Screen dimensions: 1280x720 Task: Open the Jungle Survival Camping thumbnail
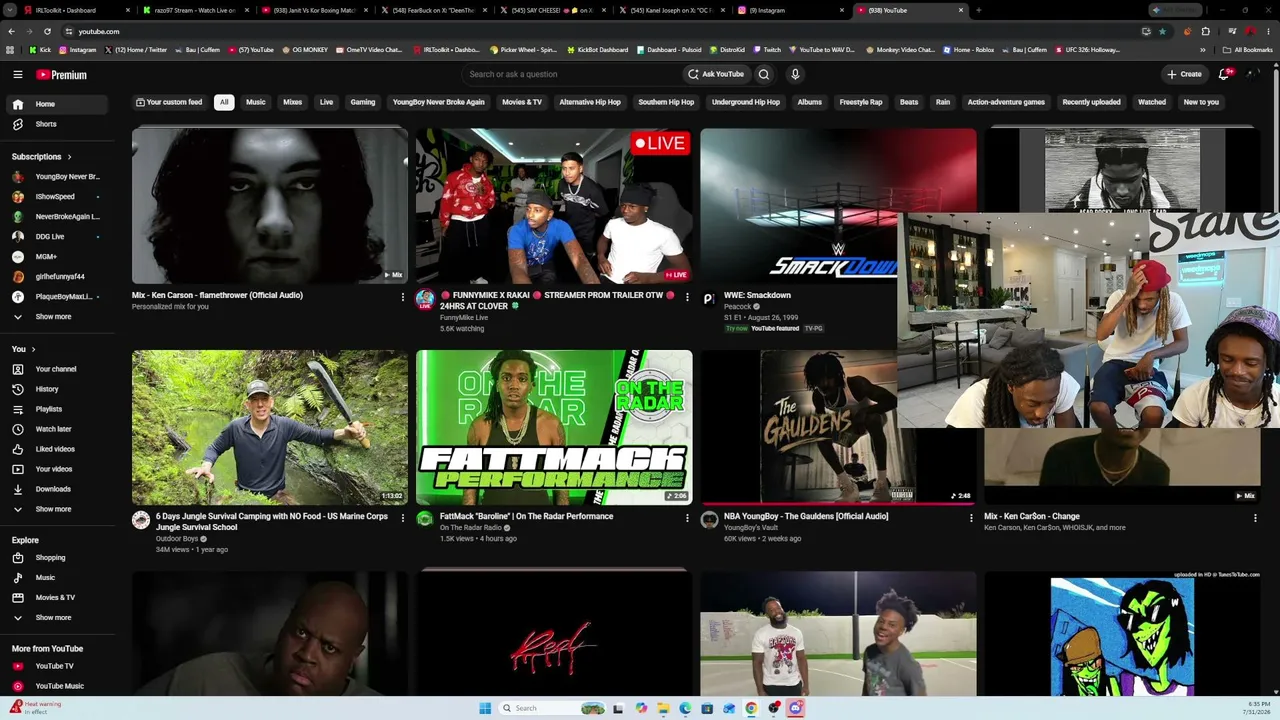click(270, 427)
